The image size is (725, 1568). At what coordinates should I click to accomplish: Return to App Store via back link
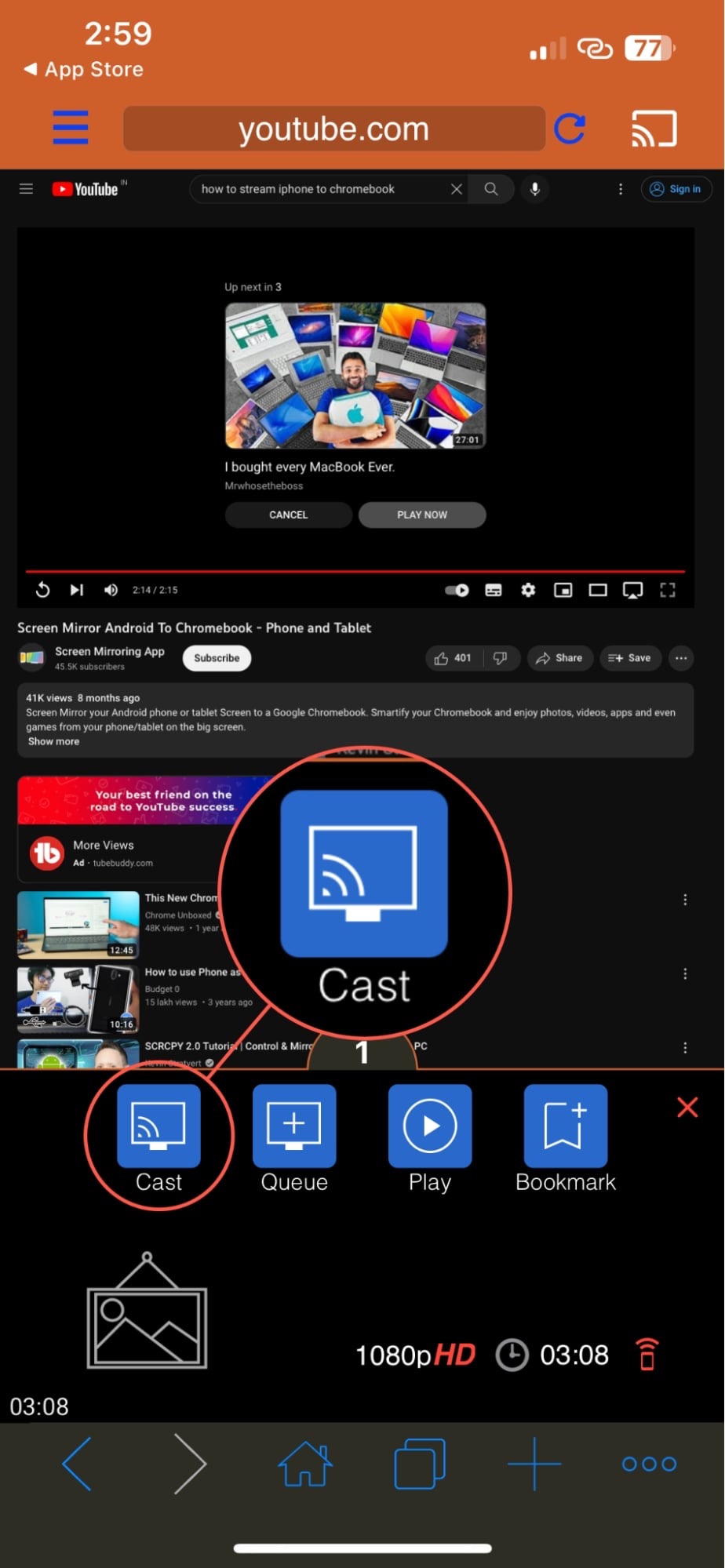pos(84,69)
